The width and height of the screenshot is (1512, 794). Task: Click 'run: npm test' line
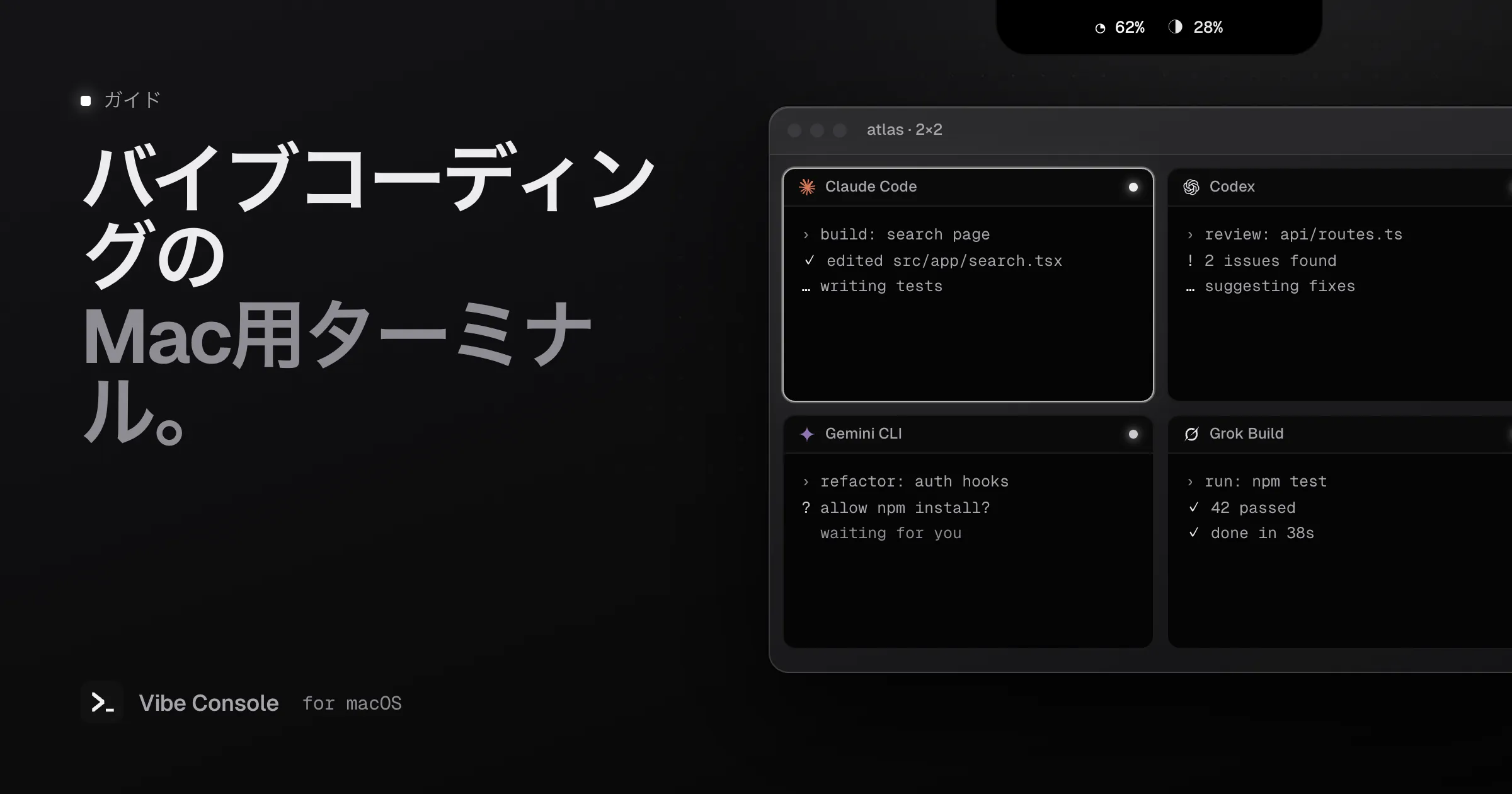coord(1266,481)
